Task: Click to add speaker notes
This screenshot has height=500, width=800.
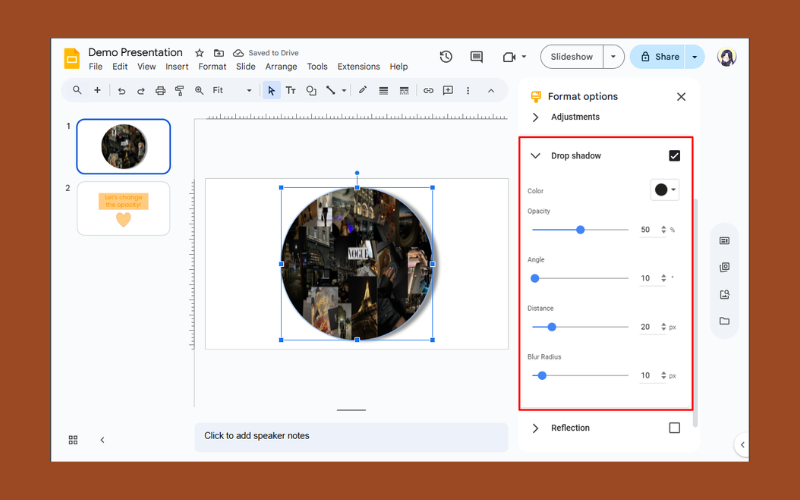Action: click(351, 436)
